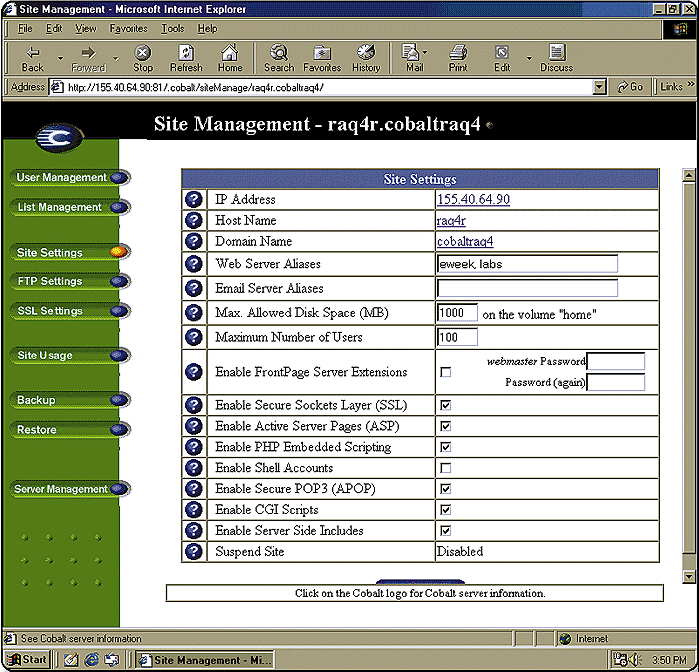
Task: Click the Back toolbar icon
Action: [x=33, y=58]
